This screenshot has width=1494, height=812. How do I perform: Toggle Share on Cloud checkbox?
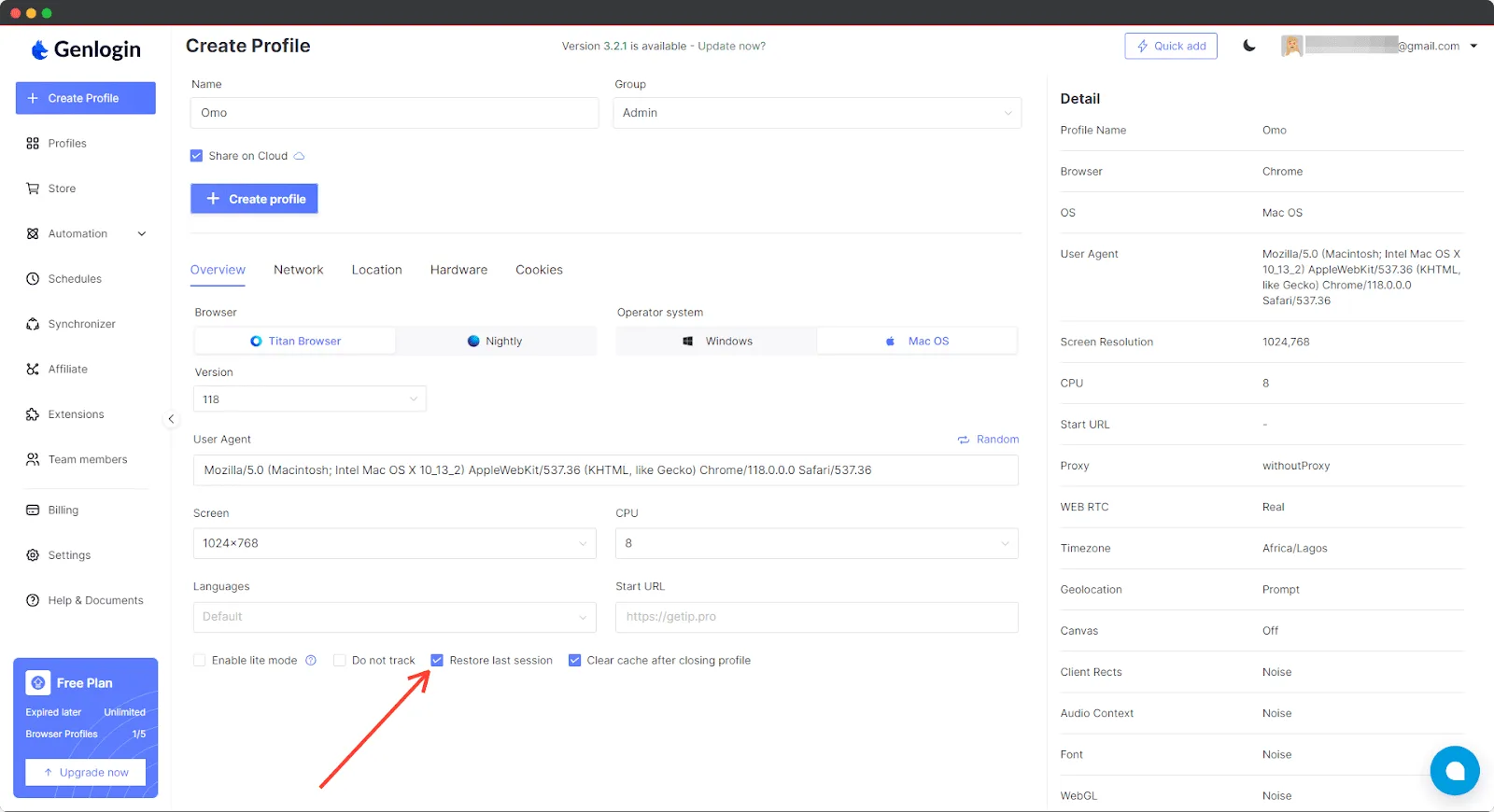click(196, 156)
